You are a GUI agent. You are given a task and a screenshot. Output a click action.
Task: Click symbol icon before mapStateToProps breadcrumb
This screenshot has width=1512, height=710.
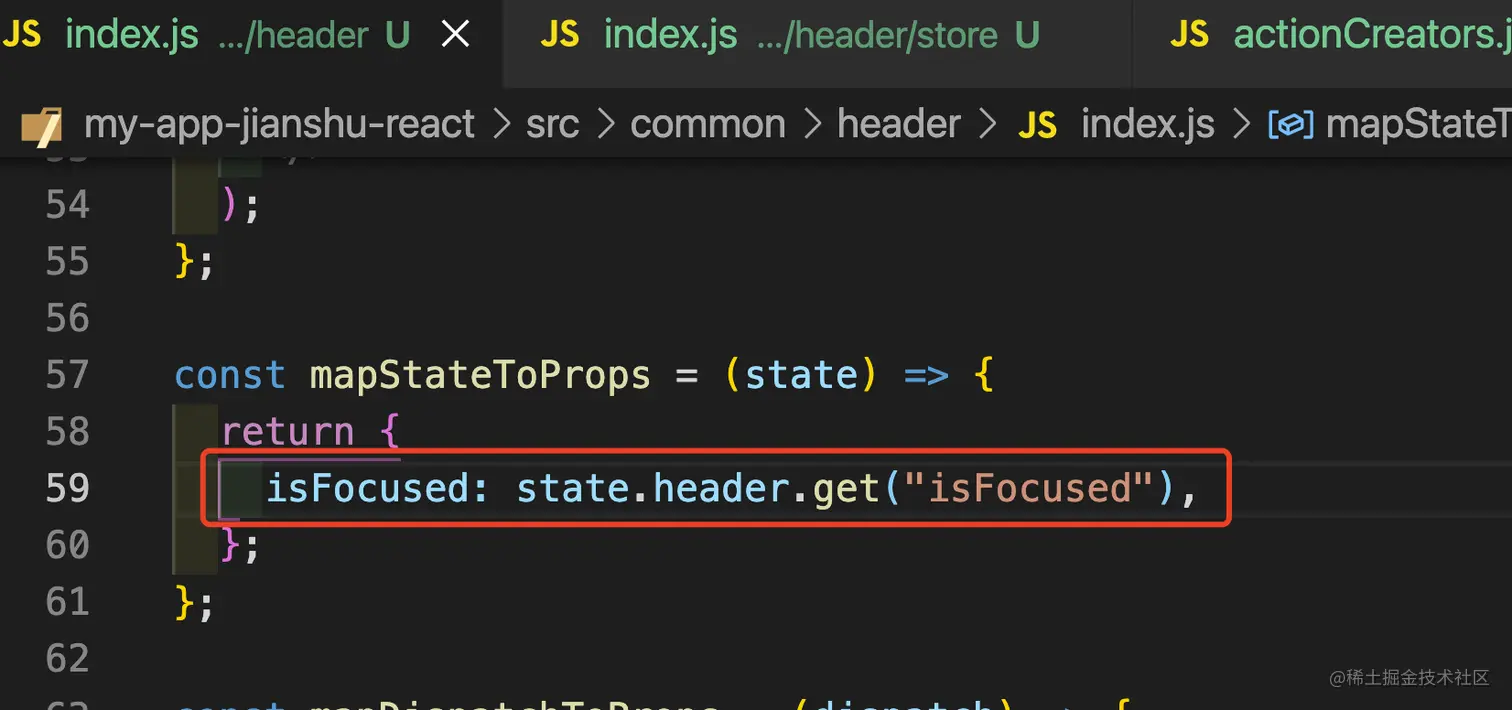tap(1290, 126)
